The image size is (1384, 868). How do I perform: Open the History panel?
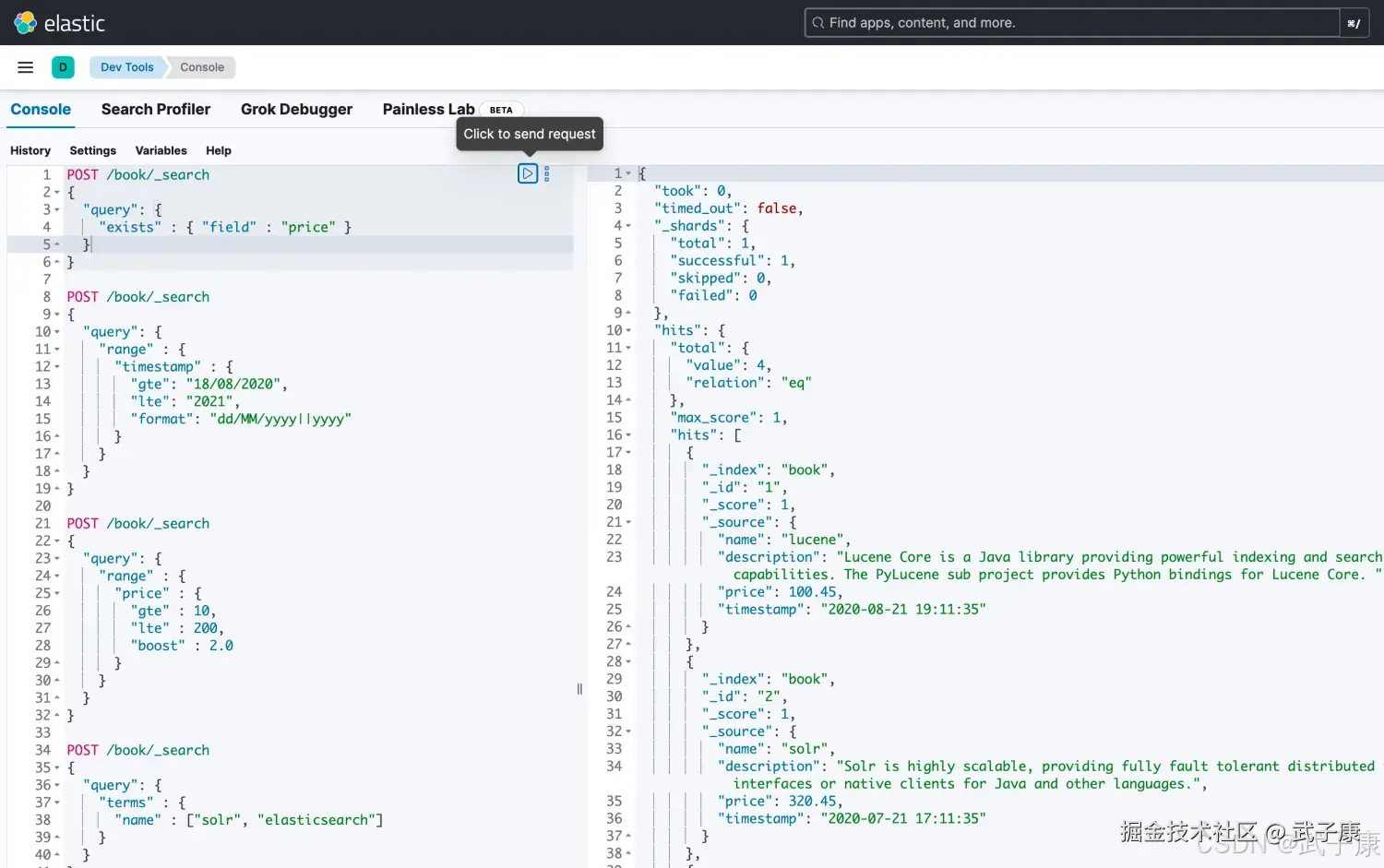[30, 150]
